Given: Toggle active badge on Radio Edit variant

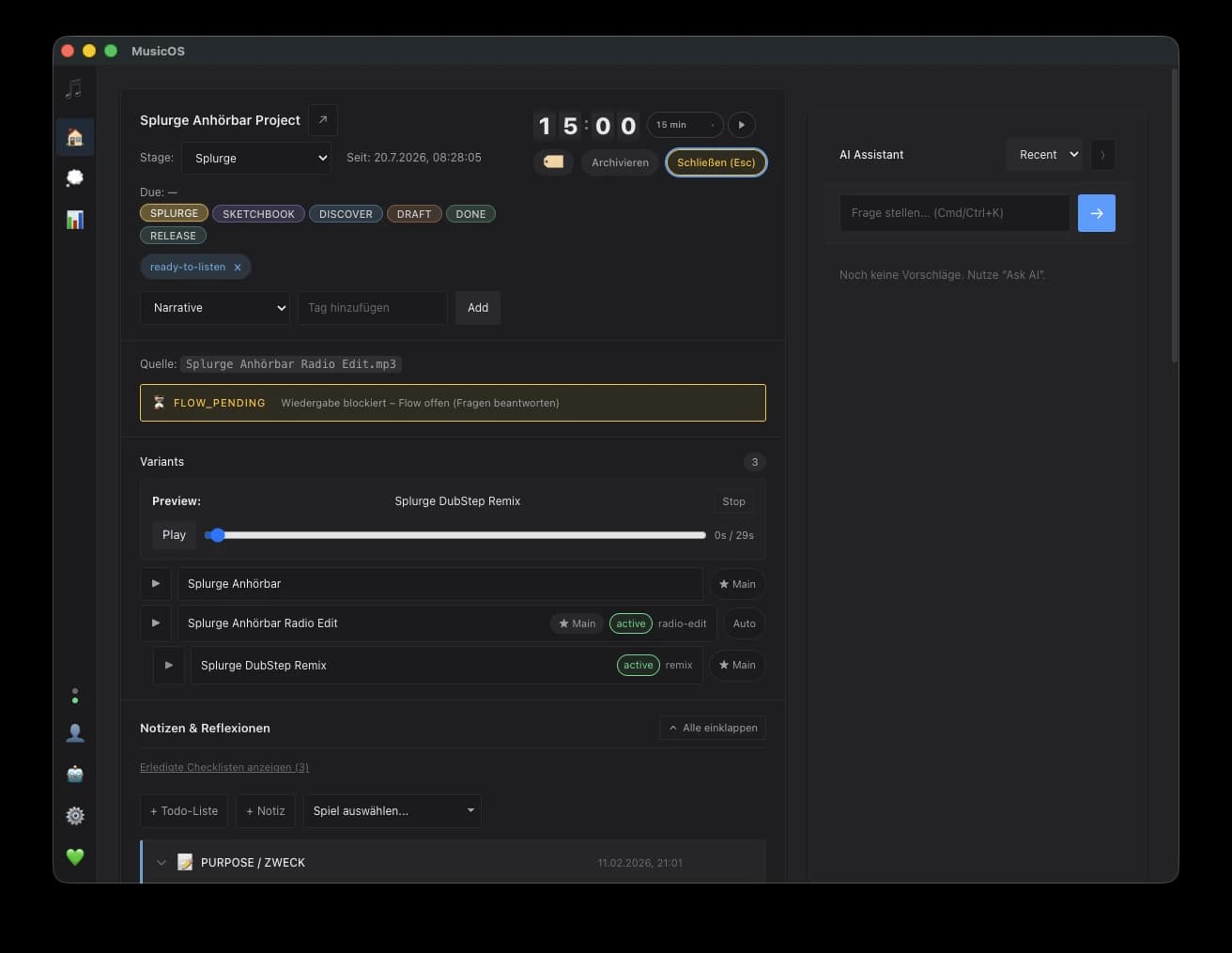Looking at the screenshot, I should pos(631,623).
